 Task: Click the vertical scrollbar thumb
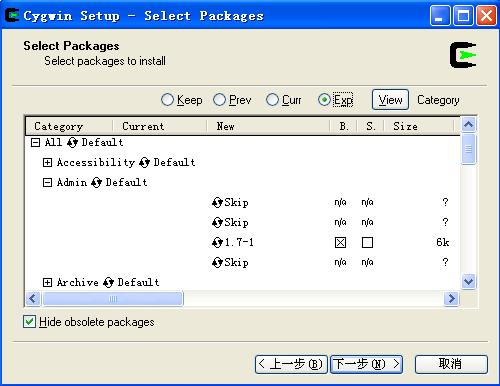point(469,149)
